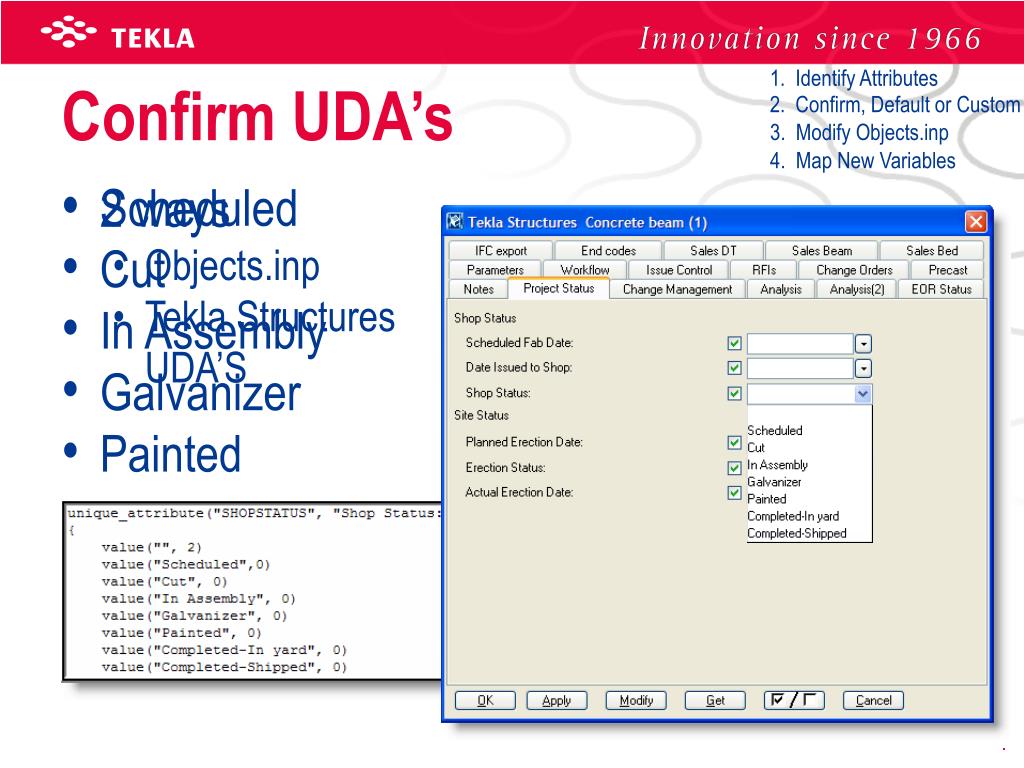Select the Analysis tab
This screenshot has height=768, width=1024.
(x=780, y=289)
